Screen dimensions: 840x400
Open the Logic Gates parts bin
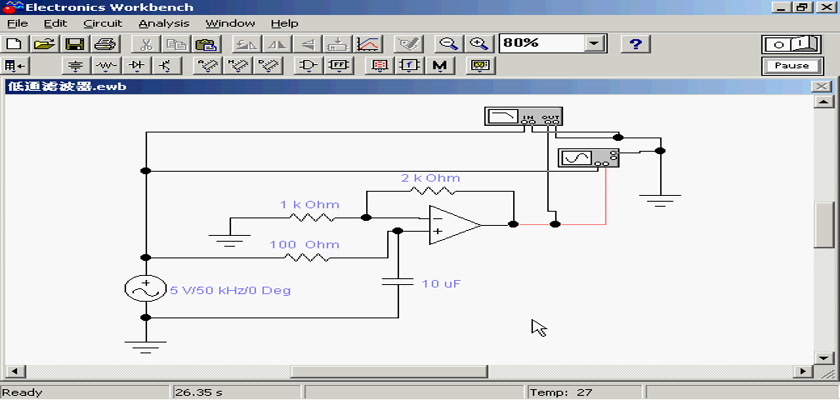[309, 66]
